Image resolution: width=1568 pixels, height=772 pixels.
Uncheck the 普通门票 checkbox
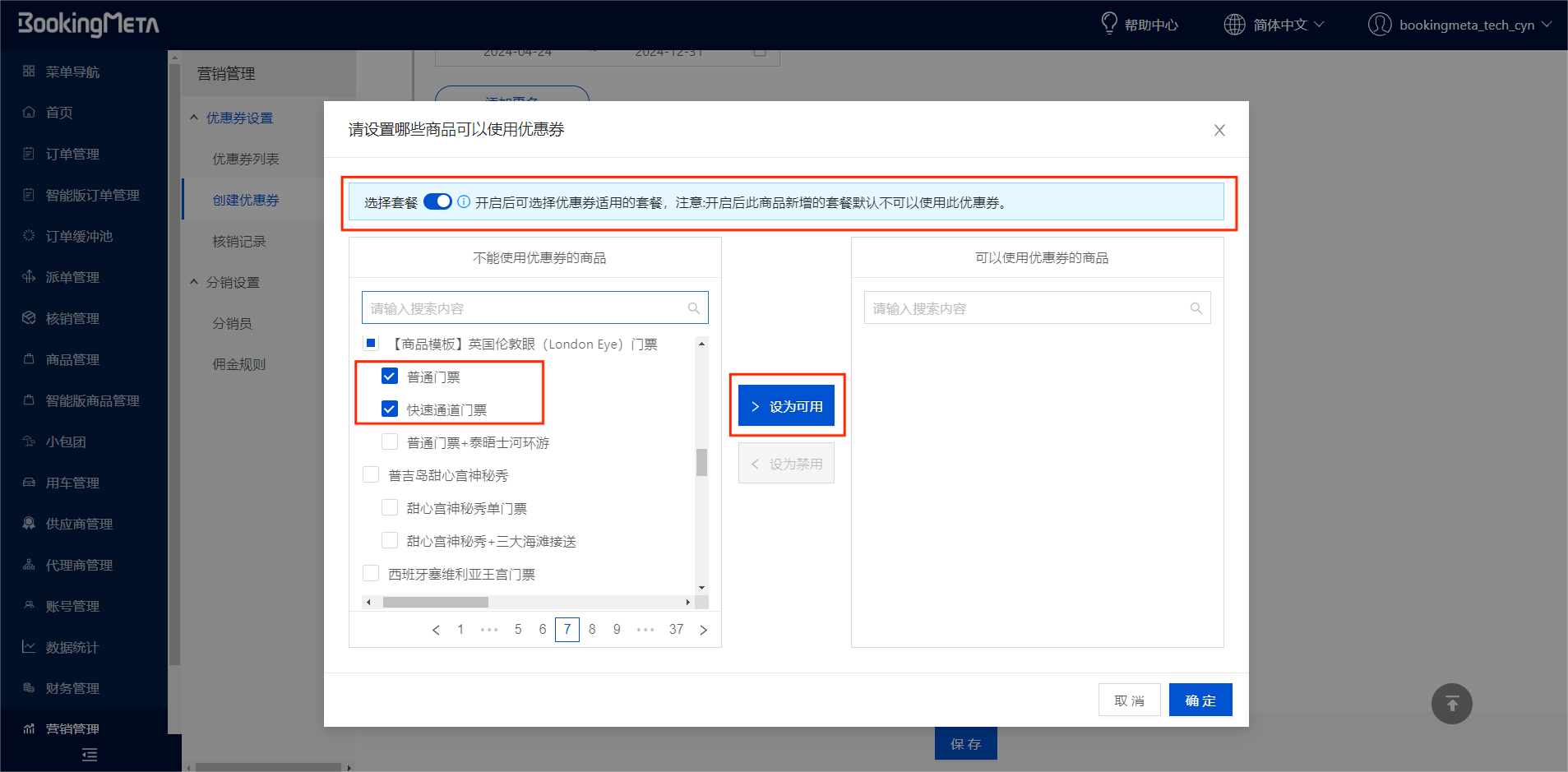pyautogui.click(x=390, y=377)
